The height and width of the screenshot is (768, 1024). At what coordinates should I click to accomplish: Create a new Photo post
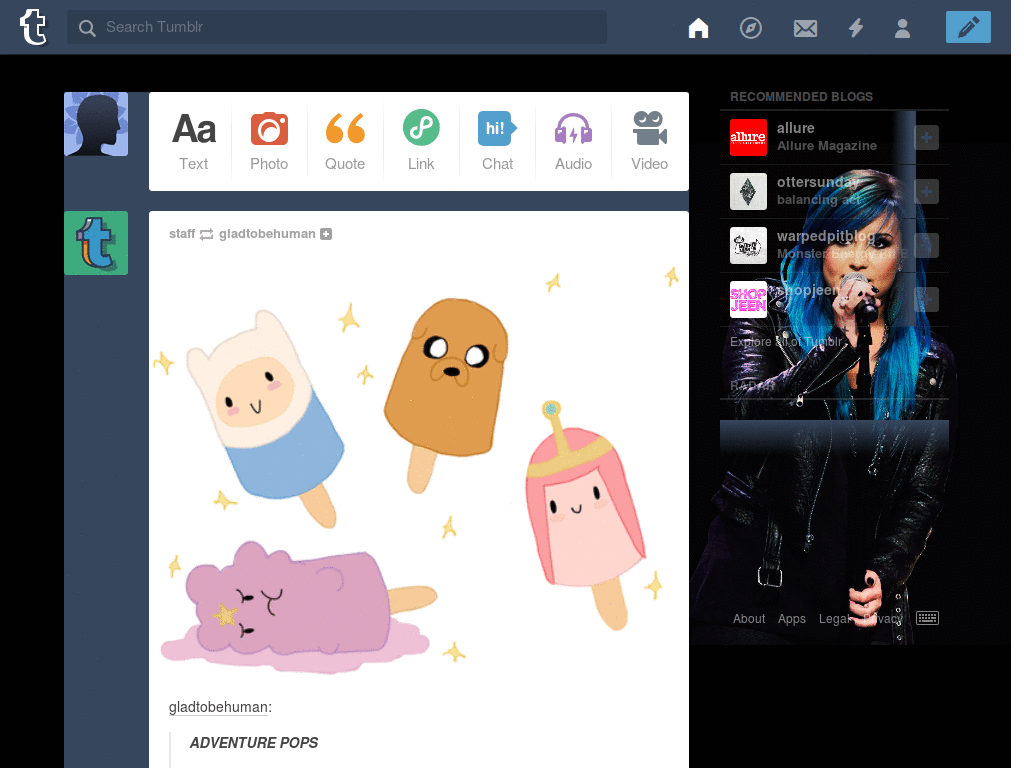tap(269, 141)
